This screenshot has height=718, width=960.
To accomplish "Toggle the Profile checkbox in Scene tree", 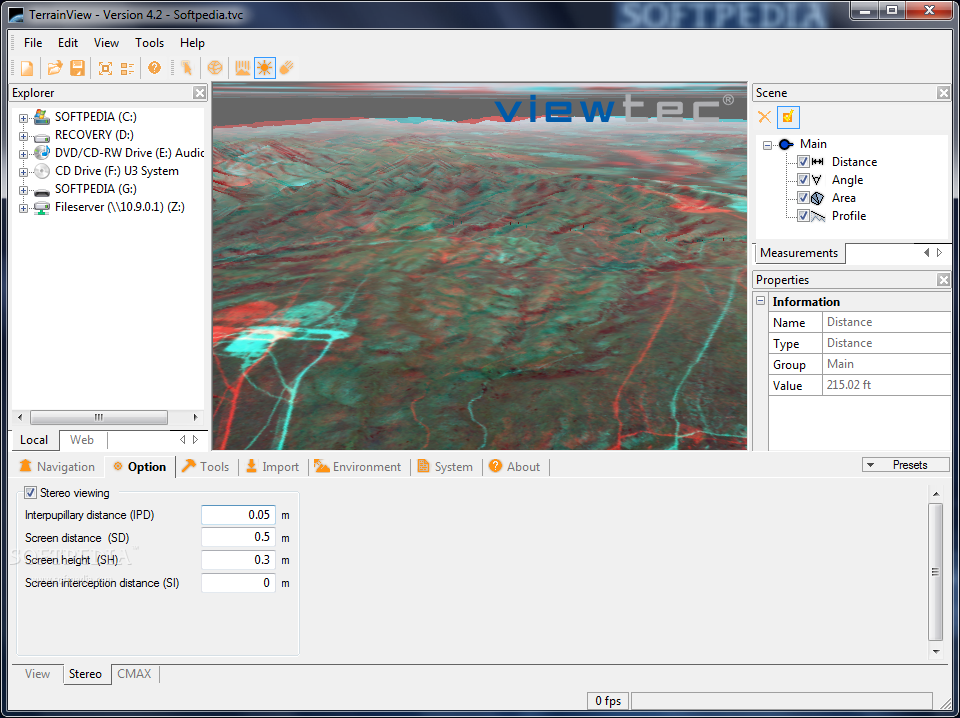I will coord(803,216).
